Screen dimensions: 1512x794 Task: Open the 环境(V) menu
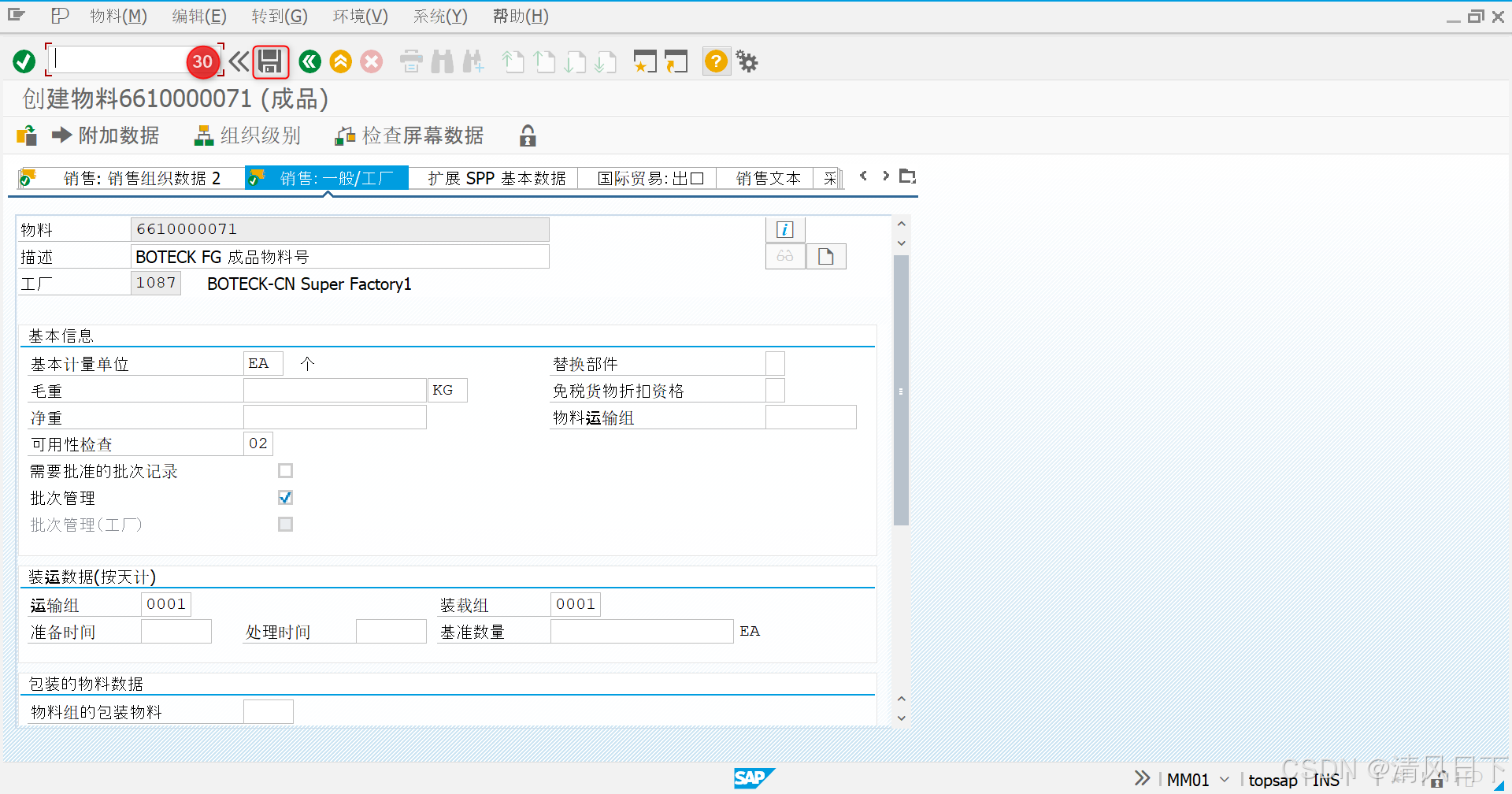pos(360,16)
